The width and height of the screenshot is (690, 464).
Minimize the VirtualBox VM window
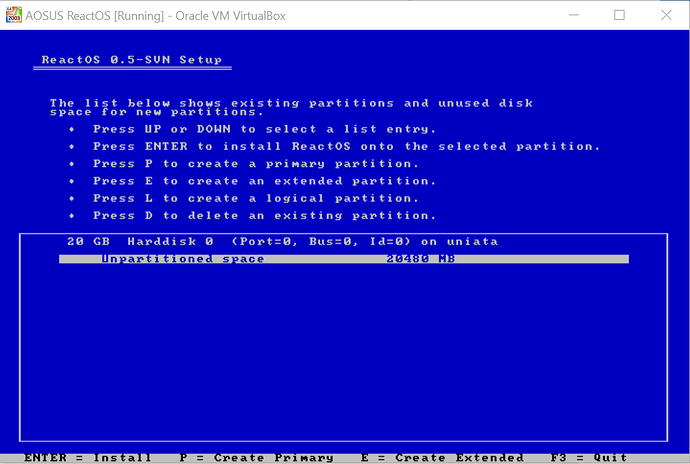tap(572, 14)
